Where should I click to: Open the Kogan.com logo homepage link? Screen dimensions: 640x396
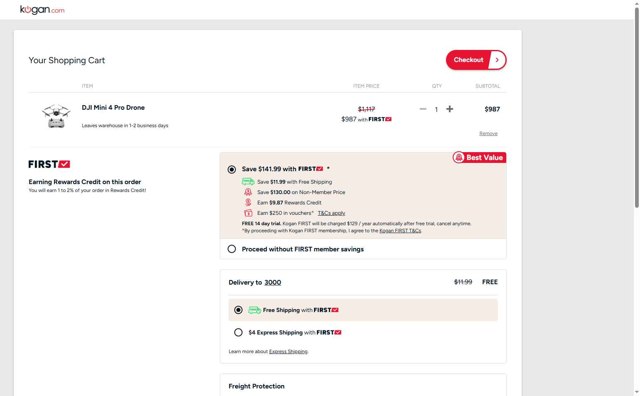42,9
